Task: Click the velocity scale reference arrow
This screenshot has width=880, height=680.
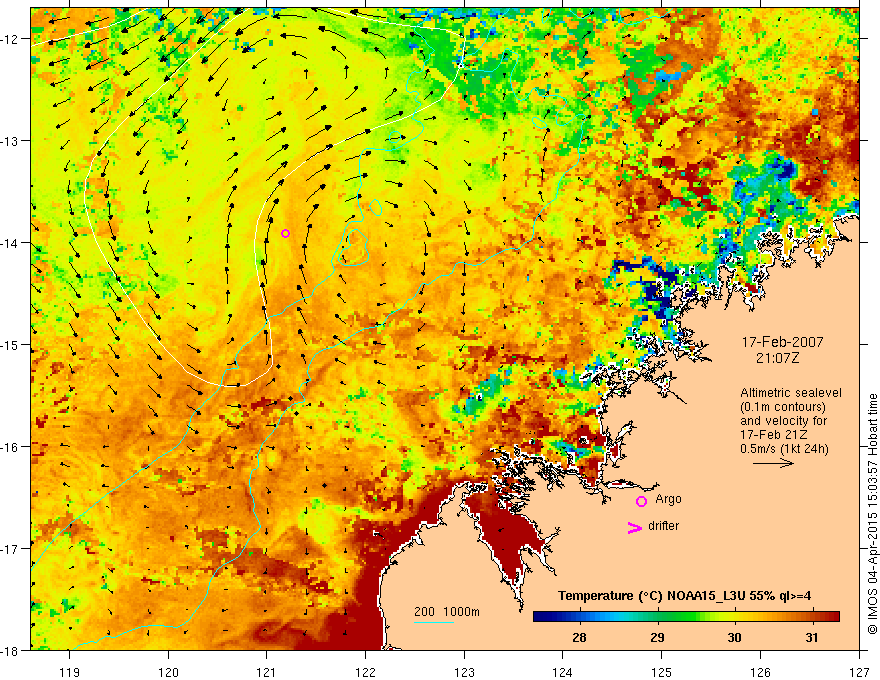Action: (x=773, y=463)
